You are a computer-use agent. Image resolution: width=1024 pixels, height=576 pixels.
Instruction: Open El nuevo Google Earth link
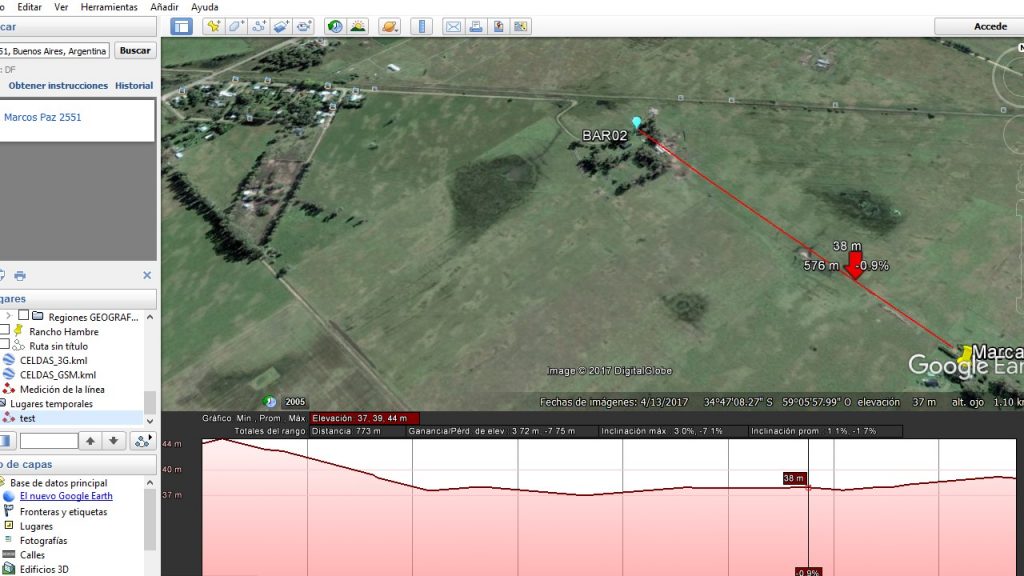click(x=66, y=496)
